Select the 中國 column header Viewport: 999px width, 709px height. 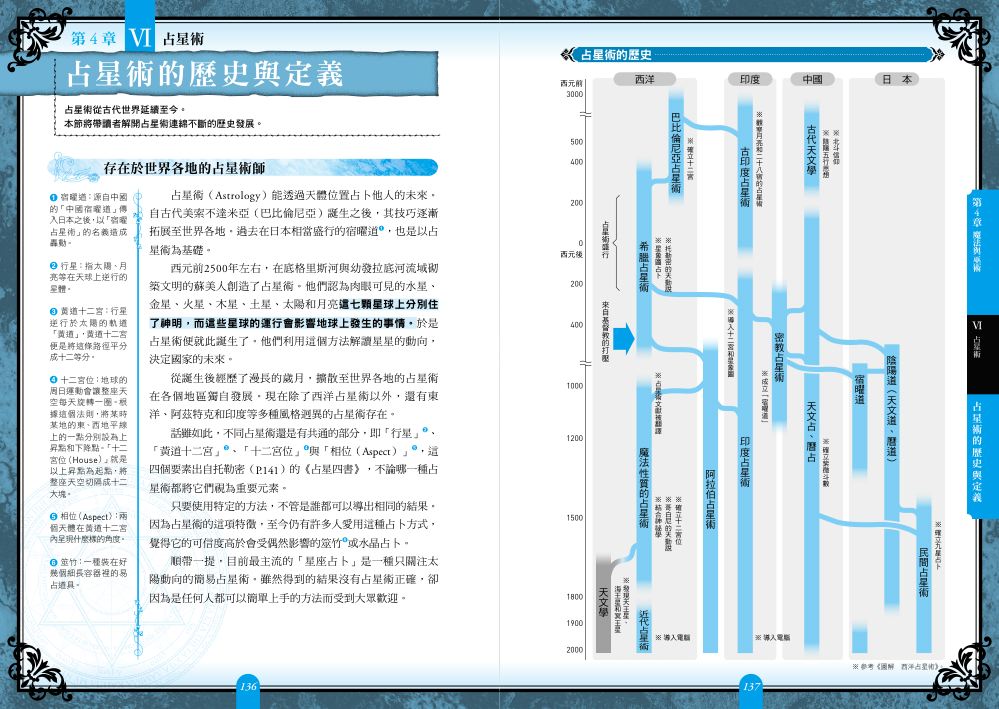tap(812, 79)
